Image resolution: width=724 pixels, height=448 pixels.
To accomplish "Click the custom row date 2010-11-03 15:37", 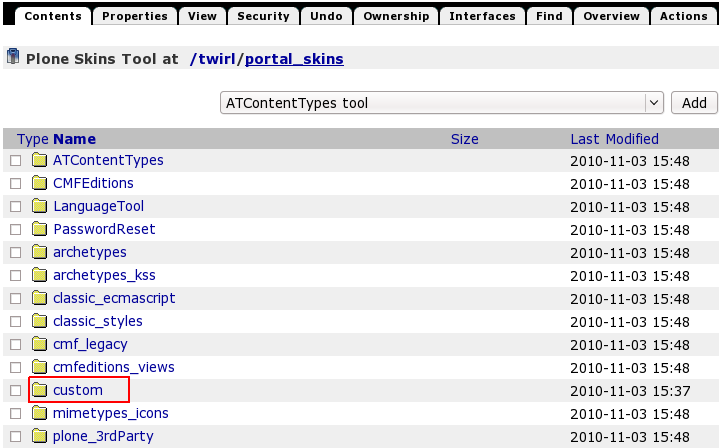I will click(x=630, y=391).
